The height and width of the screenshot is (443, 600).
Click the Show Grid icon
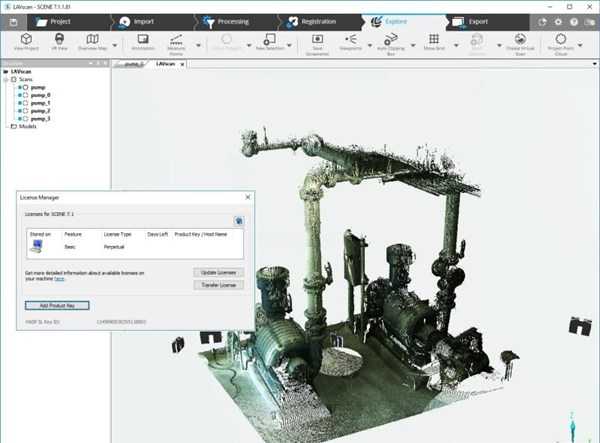tap(434, 41)
